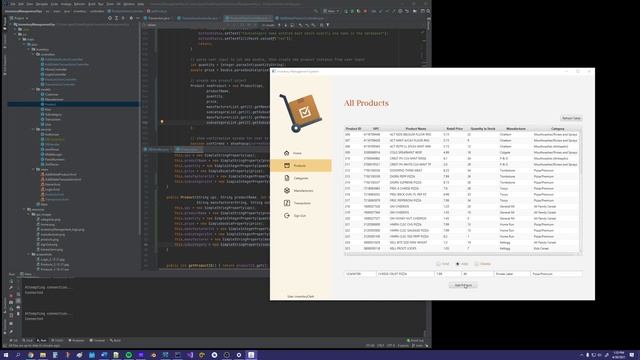Open the manufacturer combo box showing Private Label
The height and width of the screenshot is (360, 640).
tap(512, 274)
